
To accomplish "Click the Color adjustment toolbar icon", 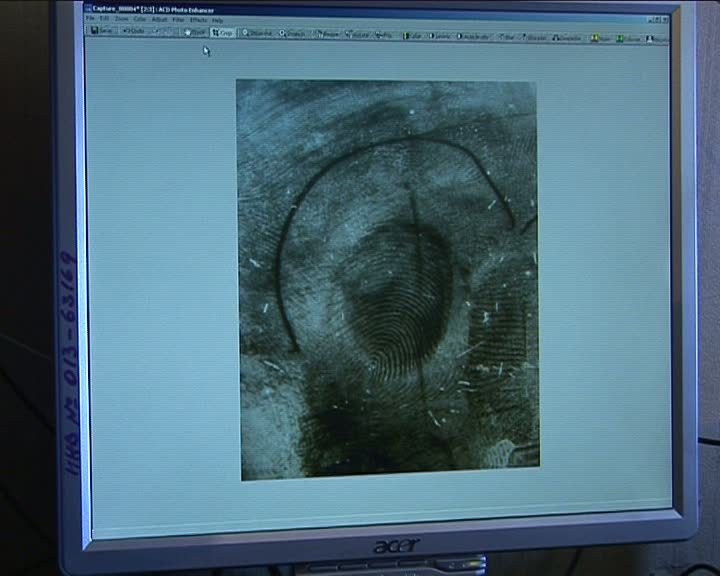I will click(x=412, y=36).
